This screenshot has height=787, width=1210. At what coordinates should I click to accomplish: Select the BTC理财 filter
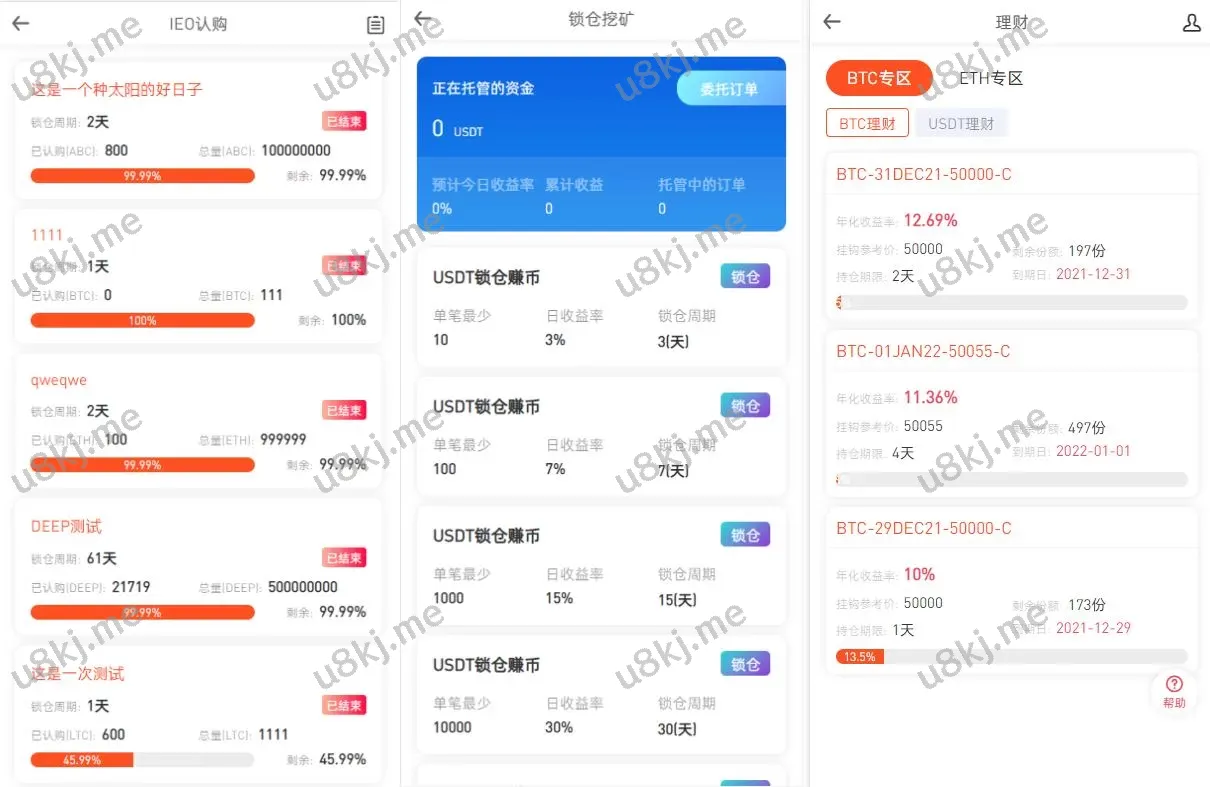pos(867,123)
